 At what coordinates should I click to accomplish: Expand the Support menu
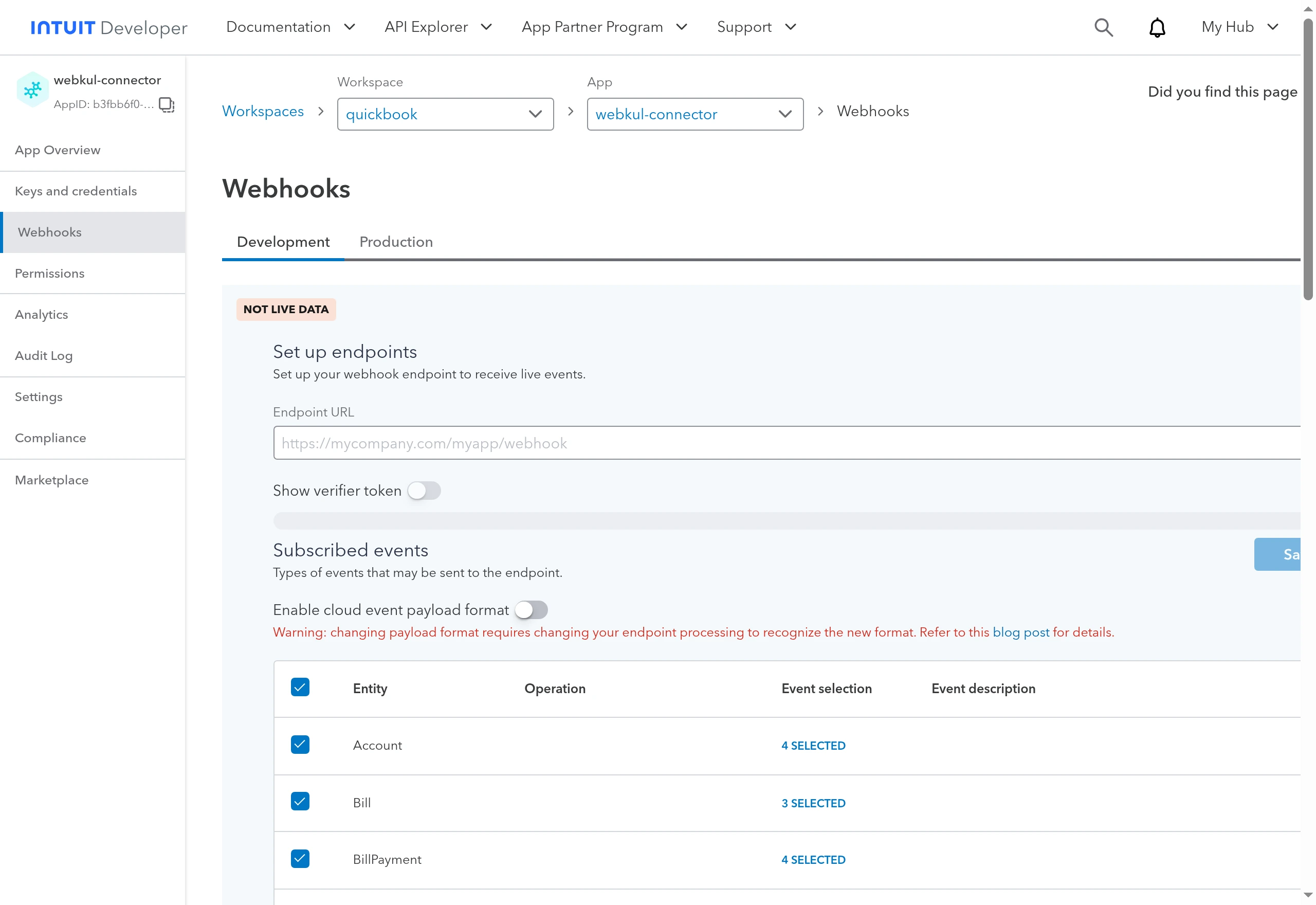click(757, 27)
